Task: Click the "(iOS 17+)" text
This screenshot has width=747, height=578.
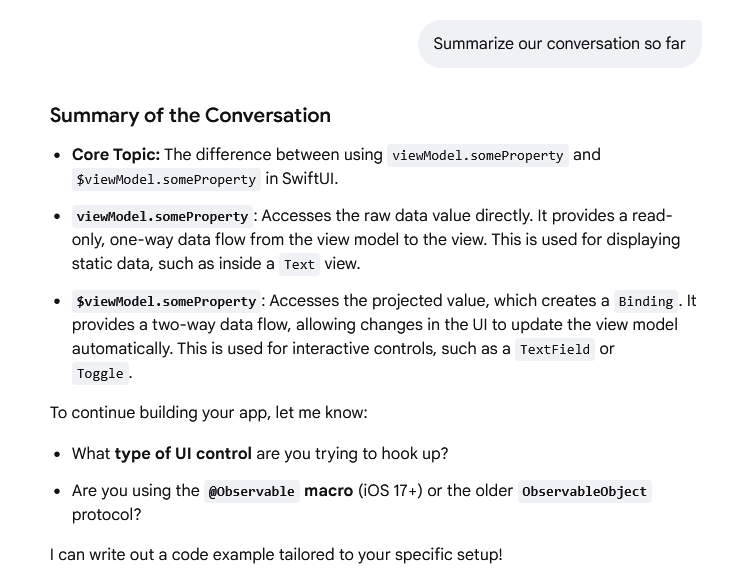Action: point(390,491)
